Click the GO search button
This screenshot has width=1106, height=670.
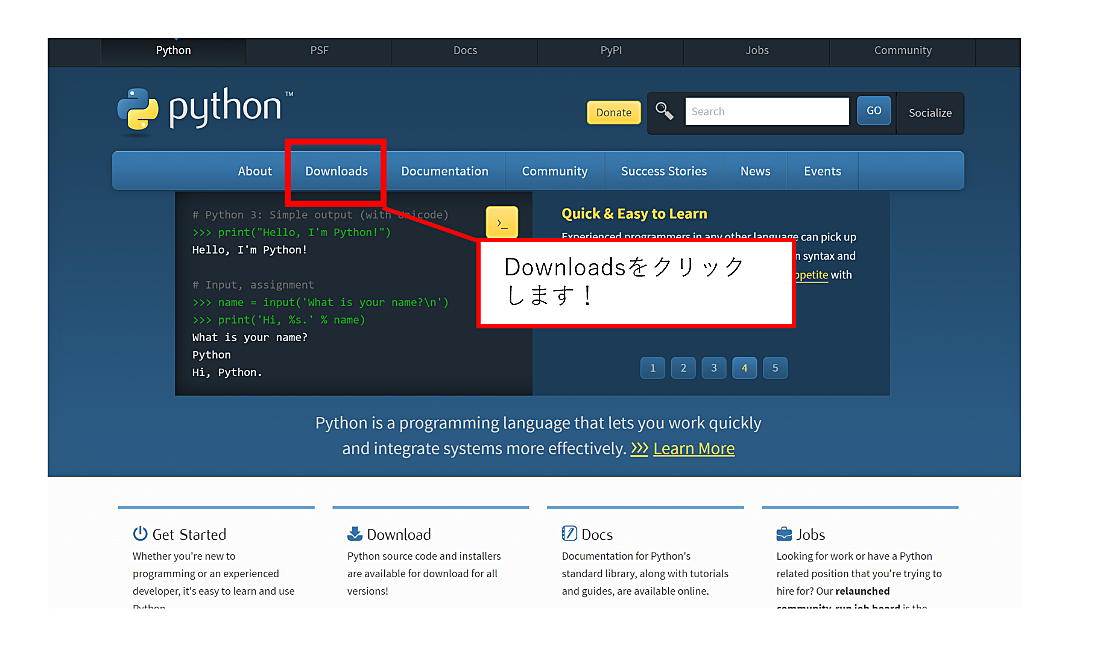874,111
